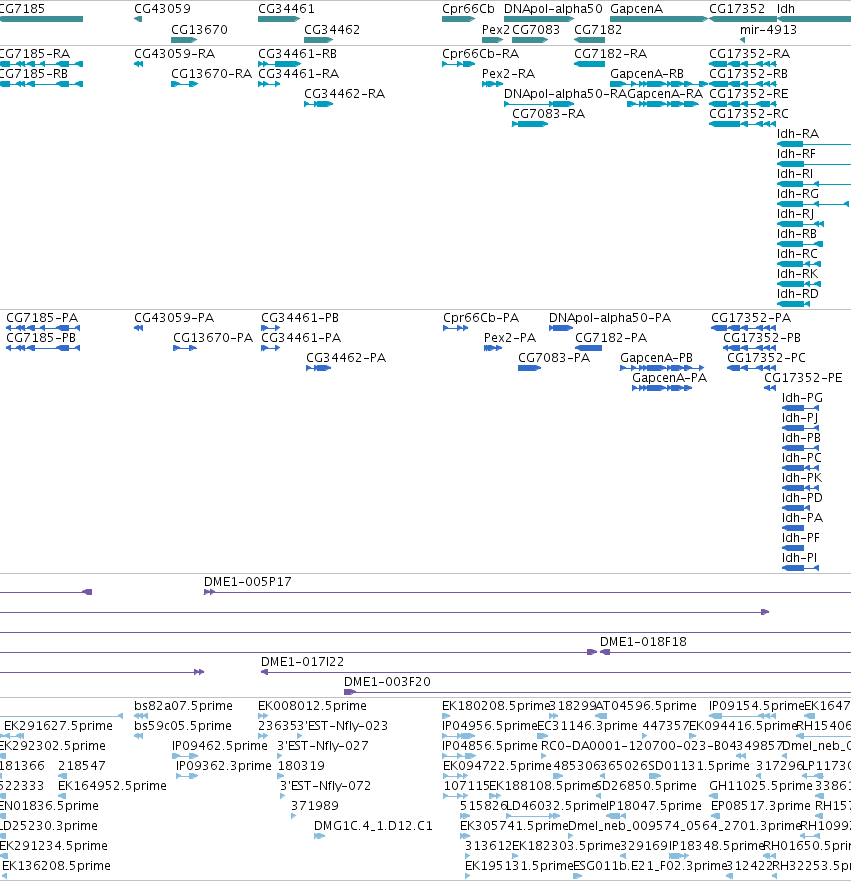Click the DME1-018F18 clone label
The height and width of the screenshot is (881, 851).
tap(643, 642)
